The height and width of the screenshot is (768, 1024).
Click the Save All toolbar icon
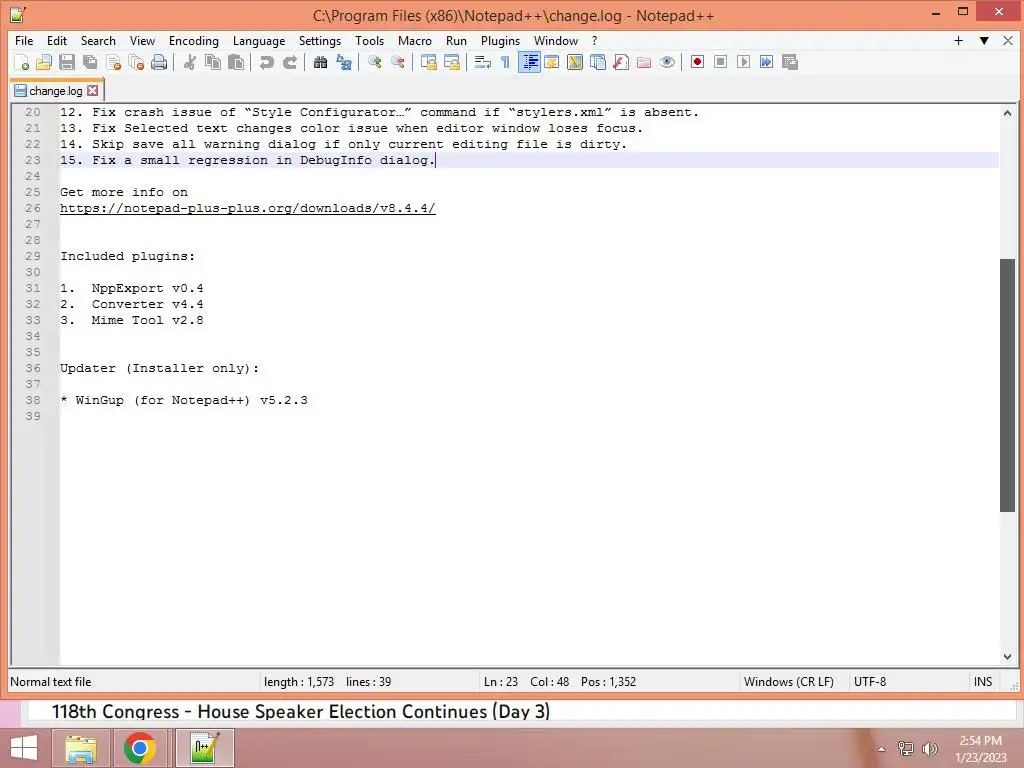tap(90, 62)
